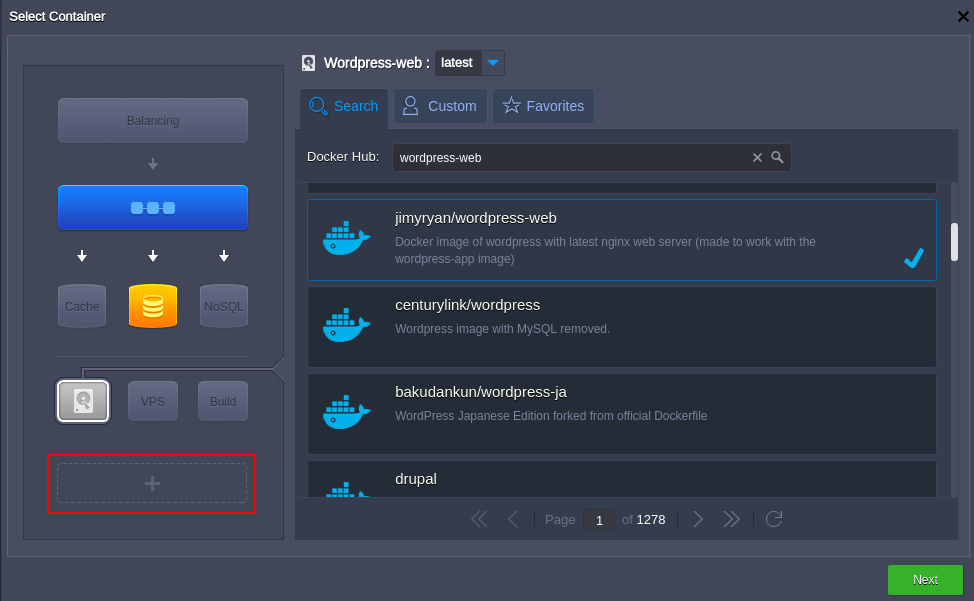The width and height of the screenshot is (974, 601).
Task: Click the page number field
Action: click(x=599, y=520)
